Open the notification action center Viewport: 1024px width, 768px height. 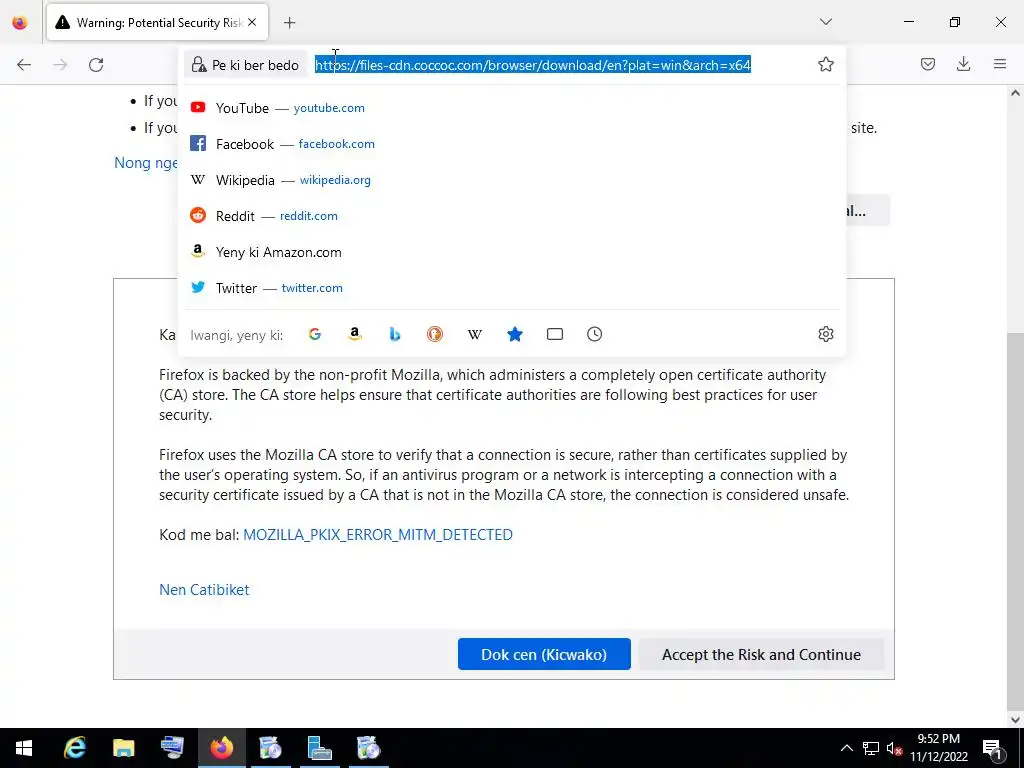(x=993, y=748)
